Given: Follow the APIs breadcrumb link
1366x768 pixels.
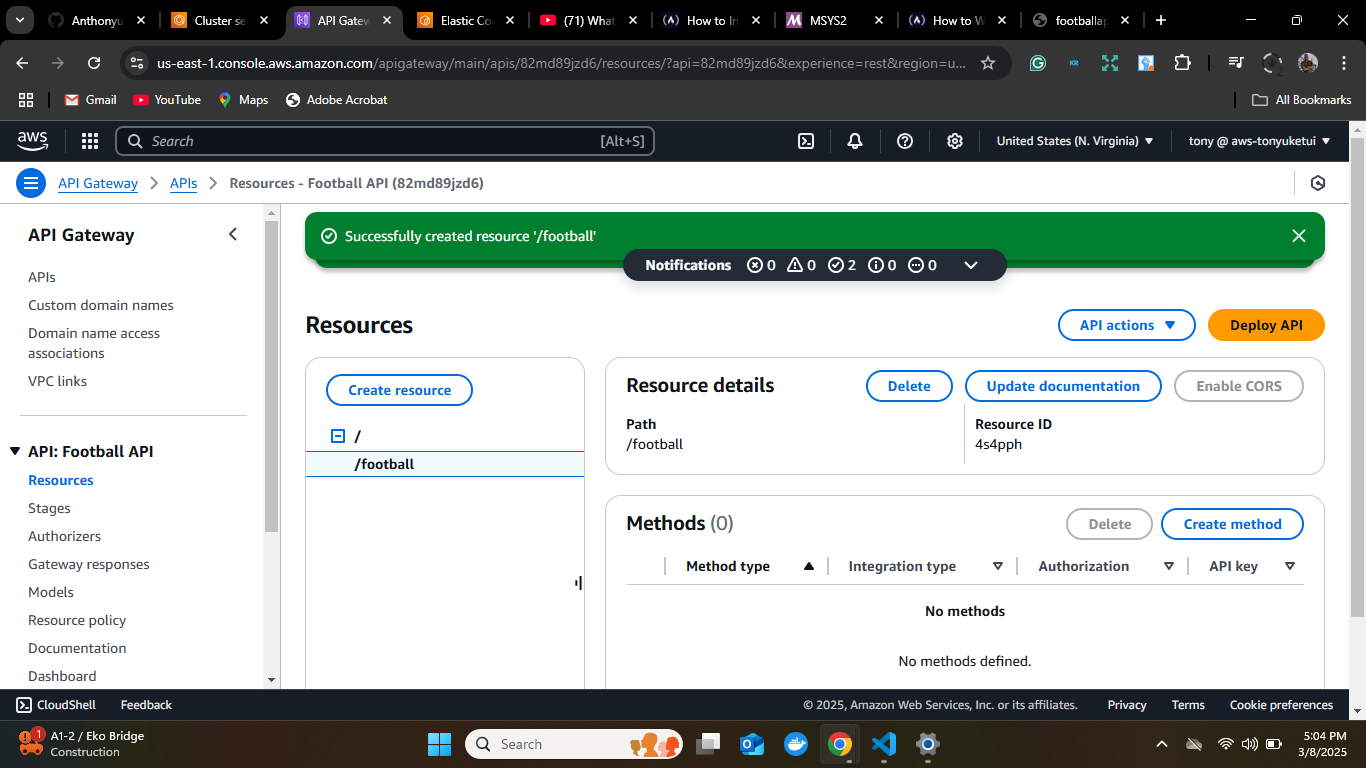Looking at the screenshot, I should coord(183,183).
